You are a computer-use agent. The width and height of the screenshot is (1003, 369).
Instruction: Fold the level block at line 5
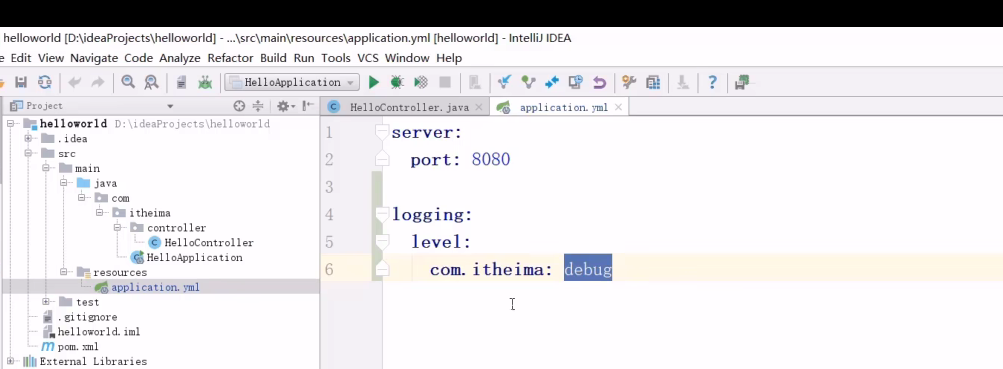[382, 242]
